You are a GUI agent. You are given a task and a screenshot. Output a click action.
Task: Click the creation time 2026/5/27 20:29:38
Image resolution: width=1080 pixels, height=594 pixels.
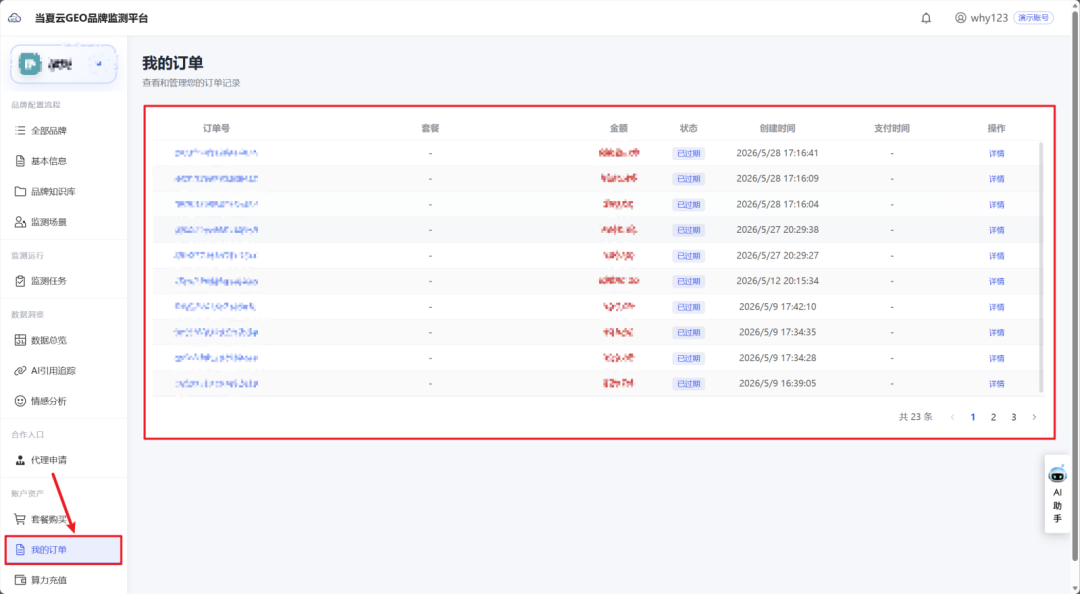point(777,229)
